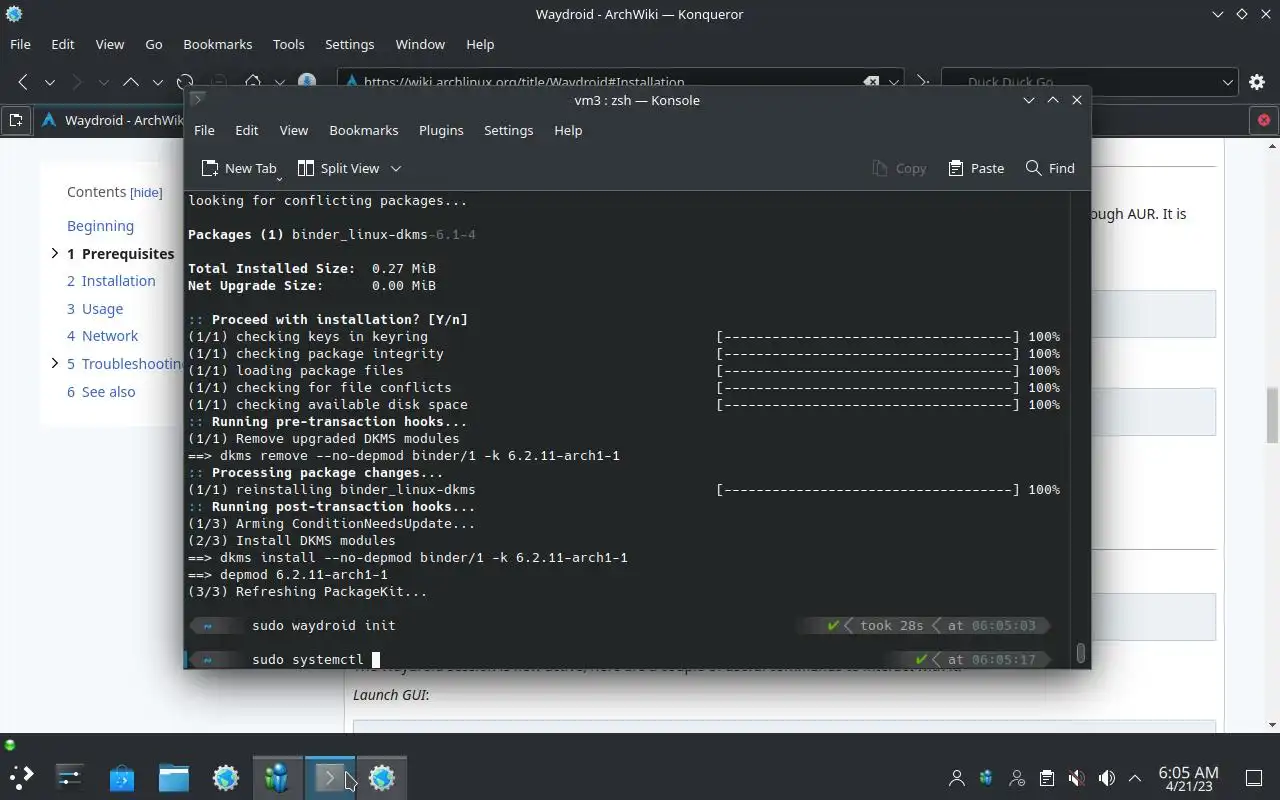Open Prerequisites contents link

(x=121, y=254)
